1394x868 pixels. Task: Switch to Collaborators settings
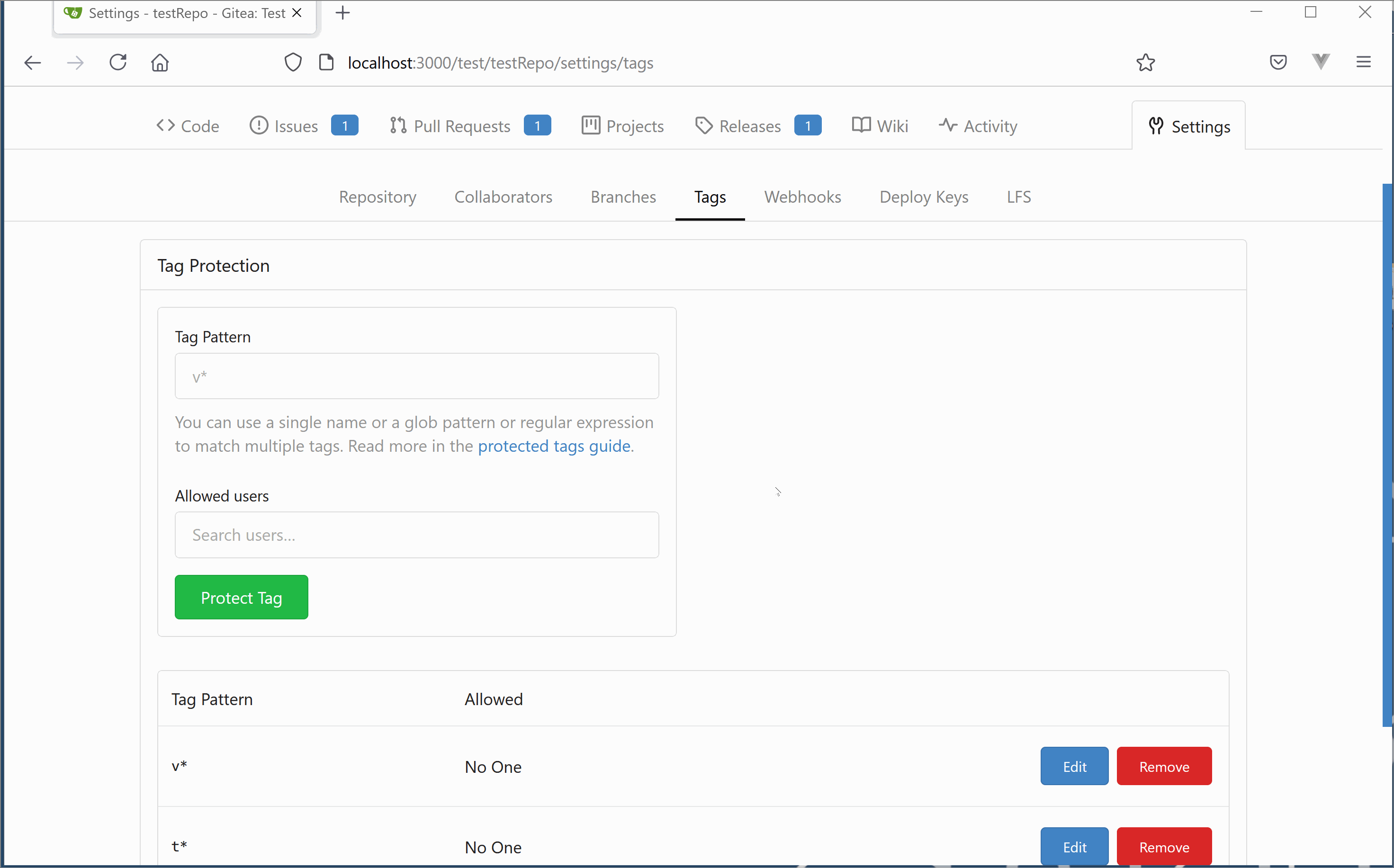pos(504,197)
